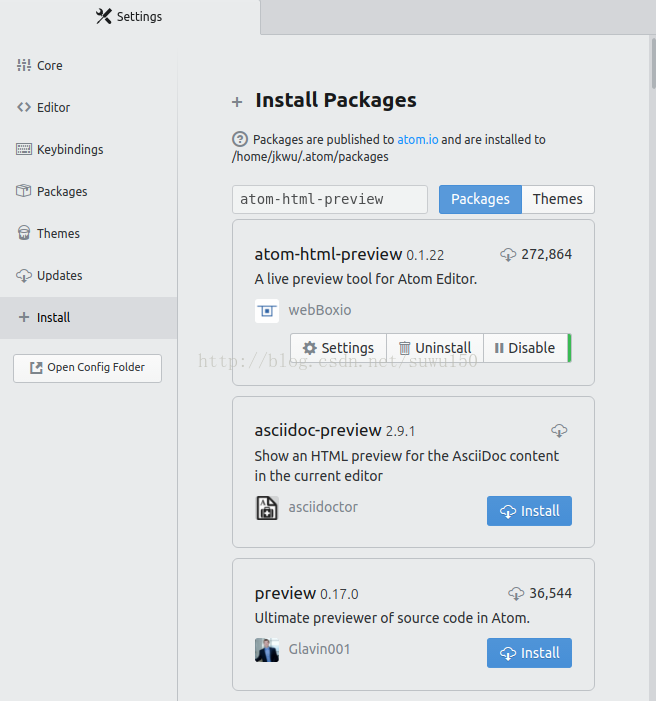Screen dimensions: 656x701
Task: Click the /home/jkwu/.atom/packages path text
Action: point(310,157)
